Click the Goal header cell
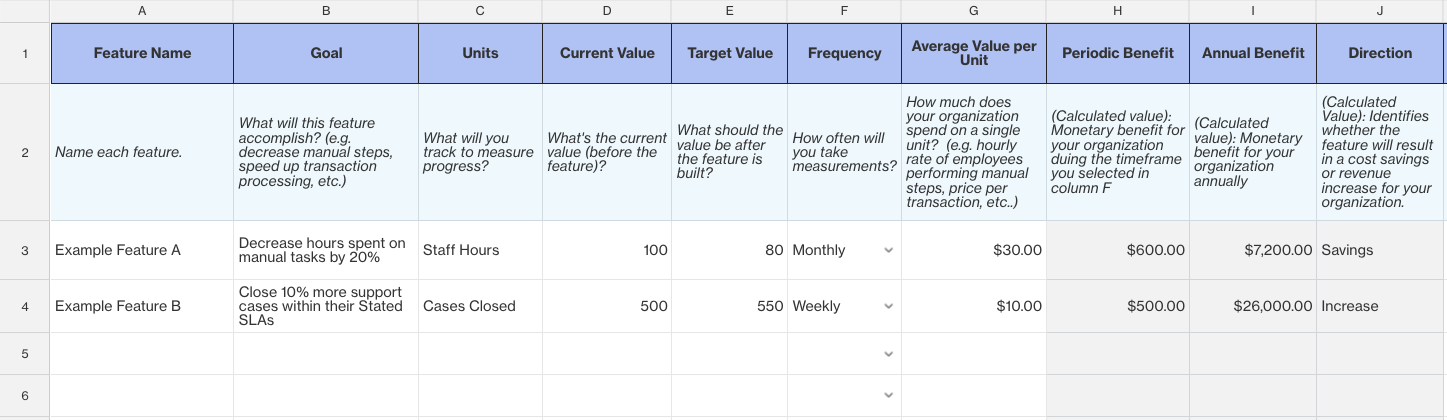The width and height of the screenshot is (1447, 420). (x=326, y=53)
